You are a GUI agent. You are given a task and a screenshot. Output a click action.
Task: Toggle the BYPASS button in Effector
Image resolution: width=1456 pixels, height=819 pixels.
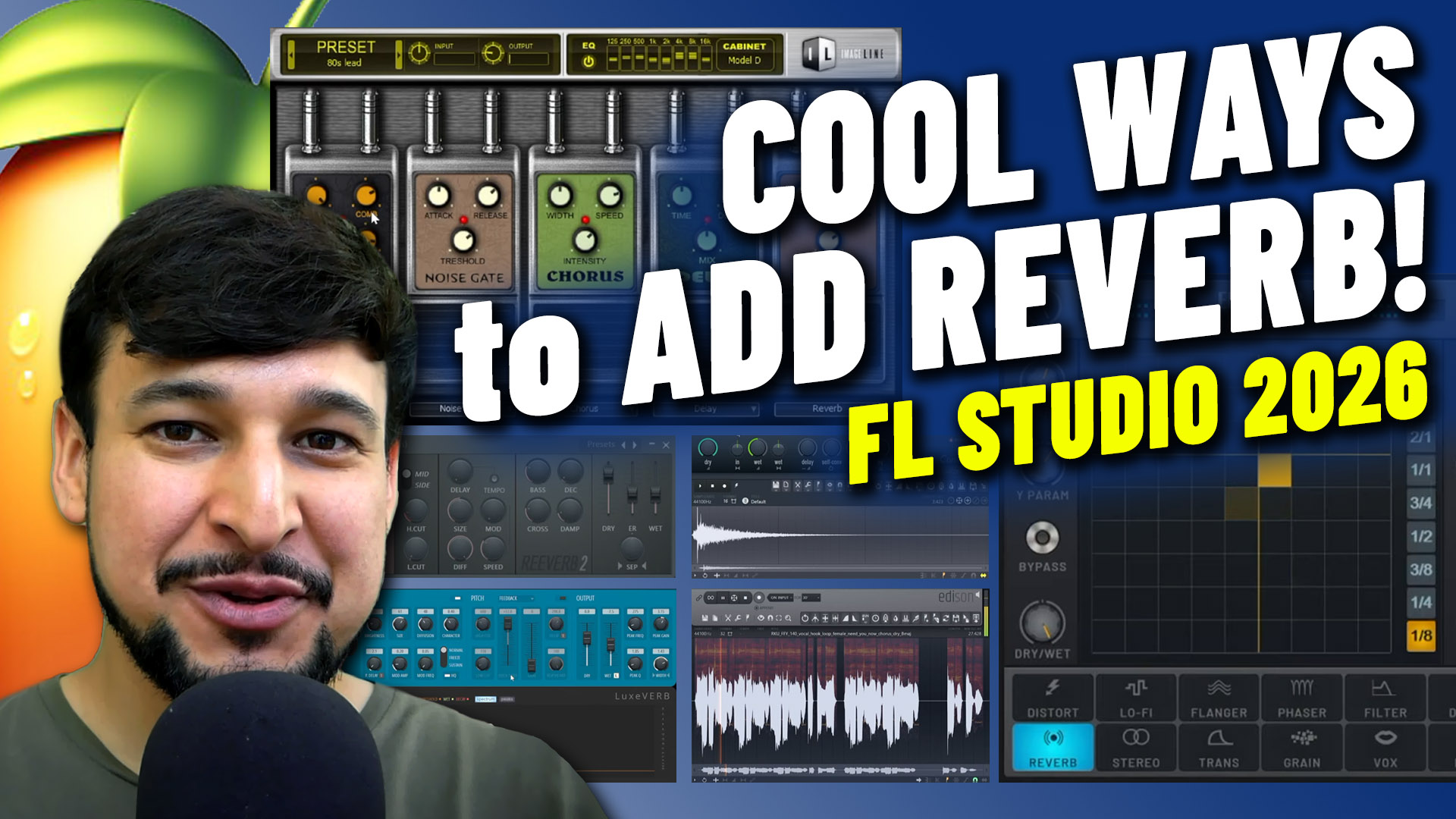pyautogui.click(x=1042, y=538)
